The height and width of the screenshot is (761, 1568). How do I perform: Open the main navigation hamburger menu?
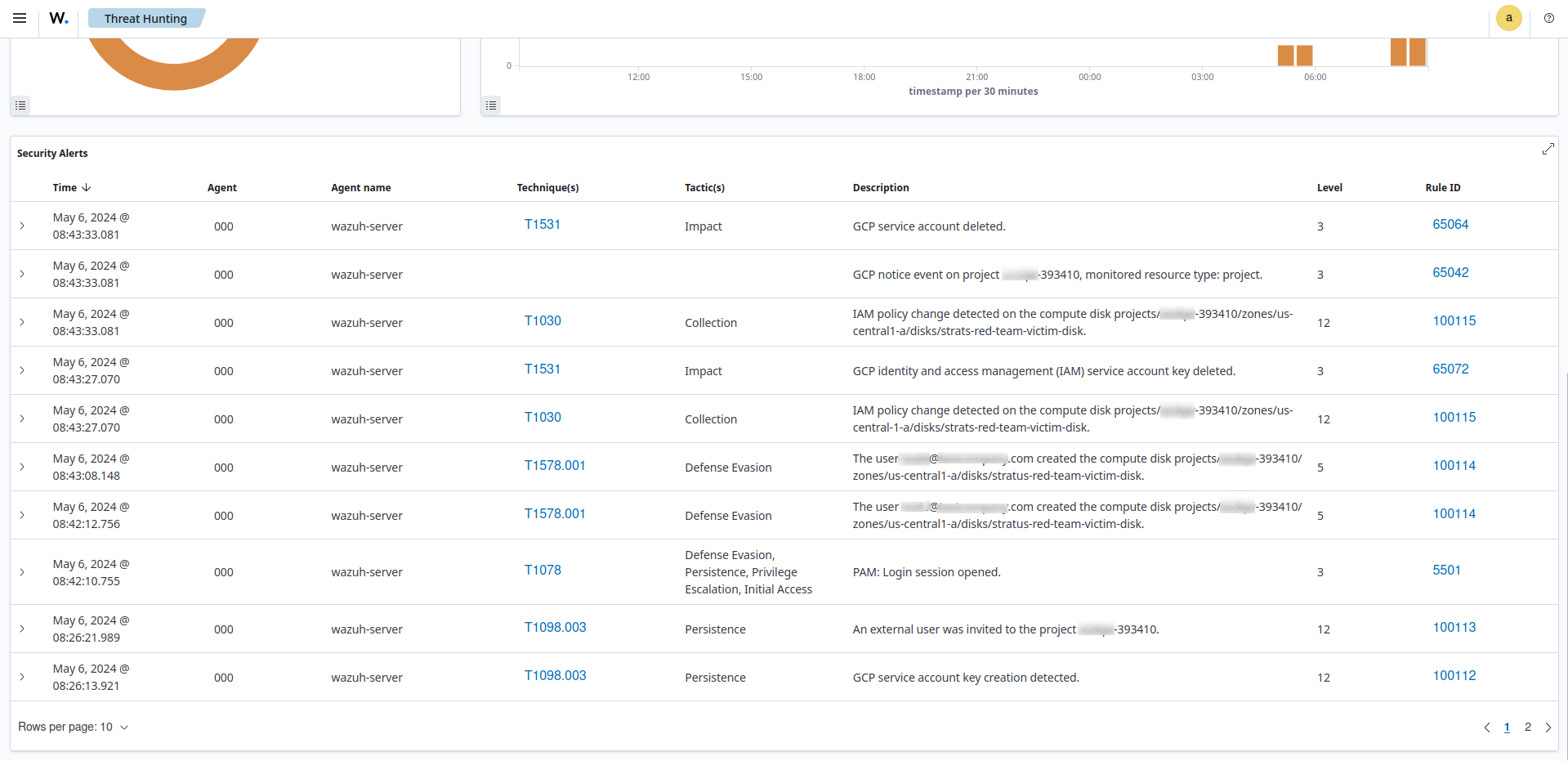[x=19, y=17]
